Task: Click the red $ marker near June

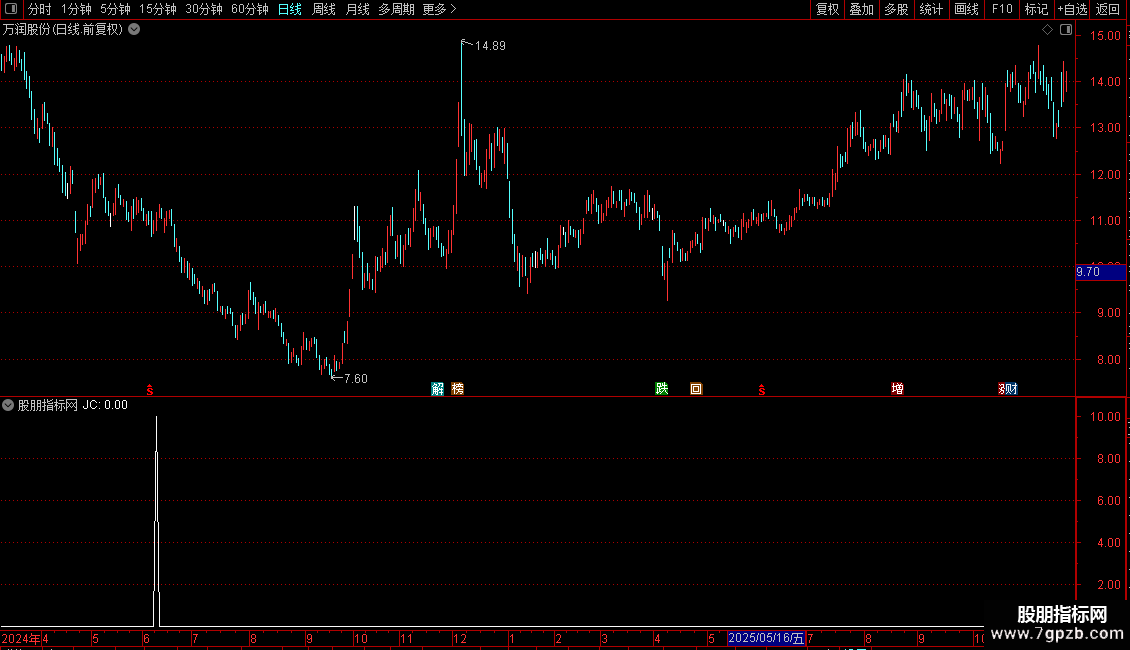Action: [150, 390]
